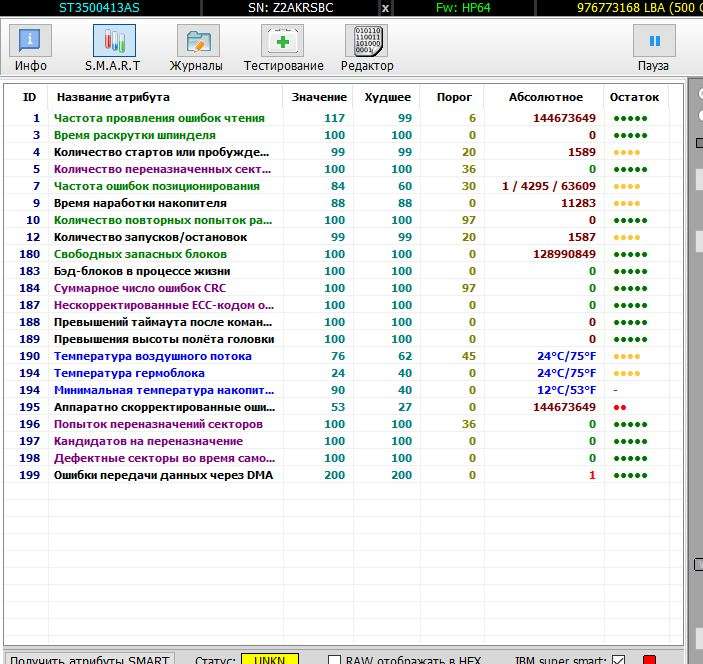Screen dimensions: 703x664
Task: Click the red indicator in the status bar
Action: (x=649, y=660)
